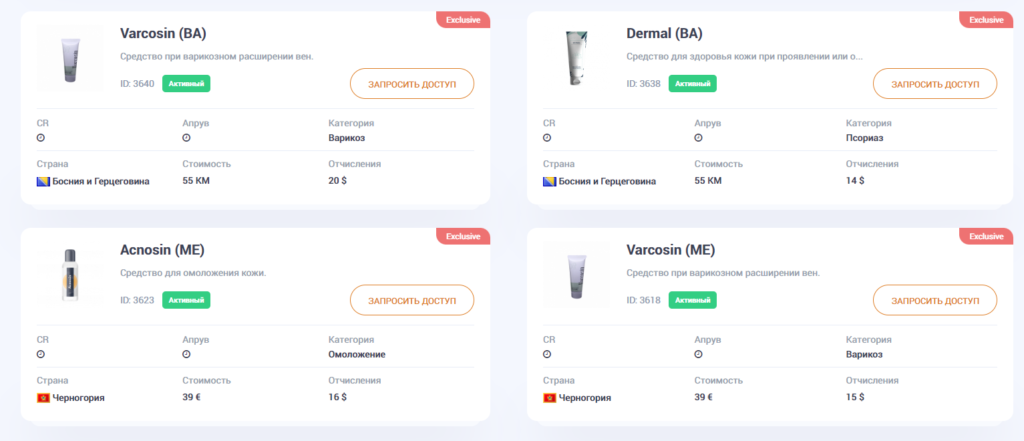Open the Acnosin (ME) bottle image
1024x441 pixels.
coord(69,275)
